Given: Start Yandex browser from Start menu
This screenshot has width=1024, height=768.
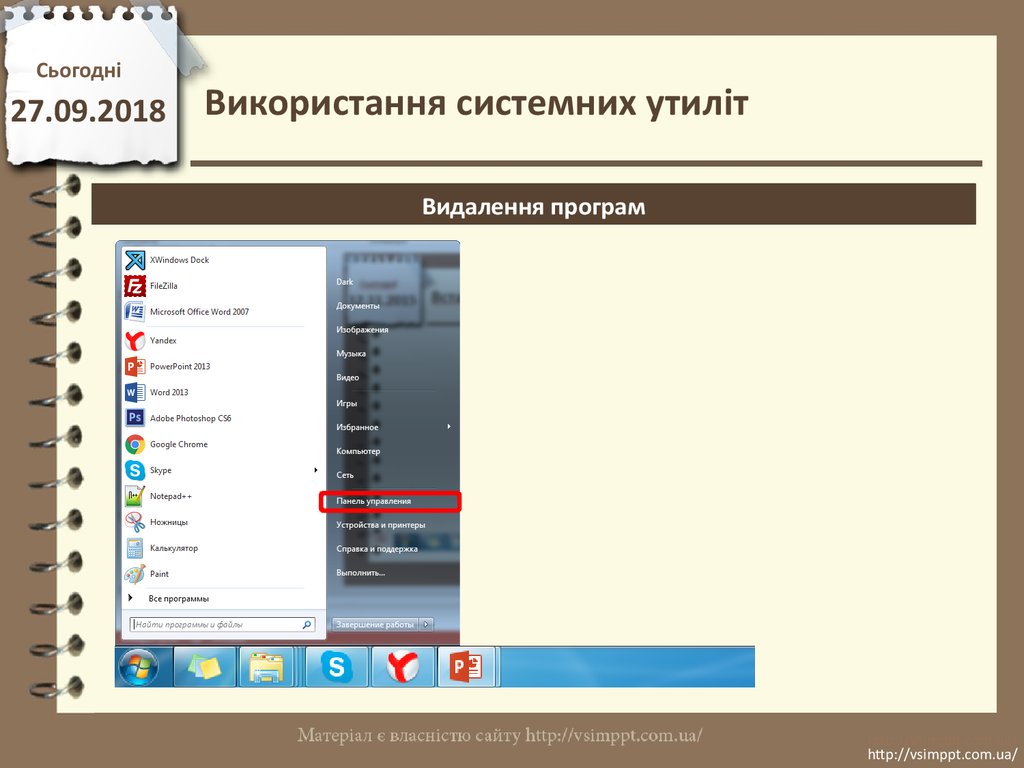Looking at the screenshot, I should pos(163,341).
